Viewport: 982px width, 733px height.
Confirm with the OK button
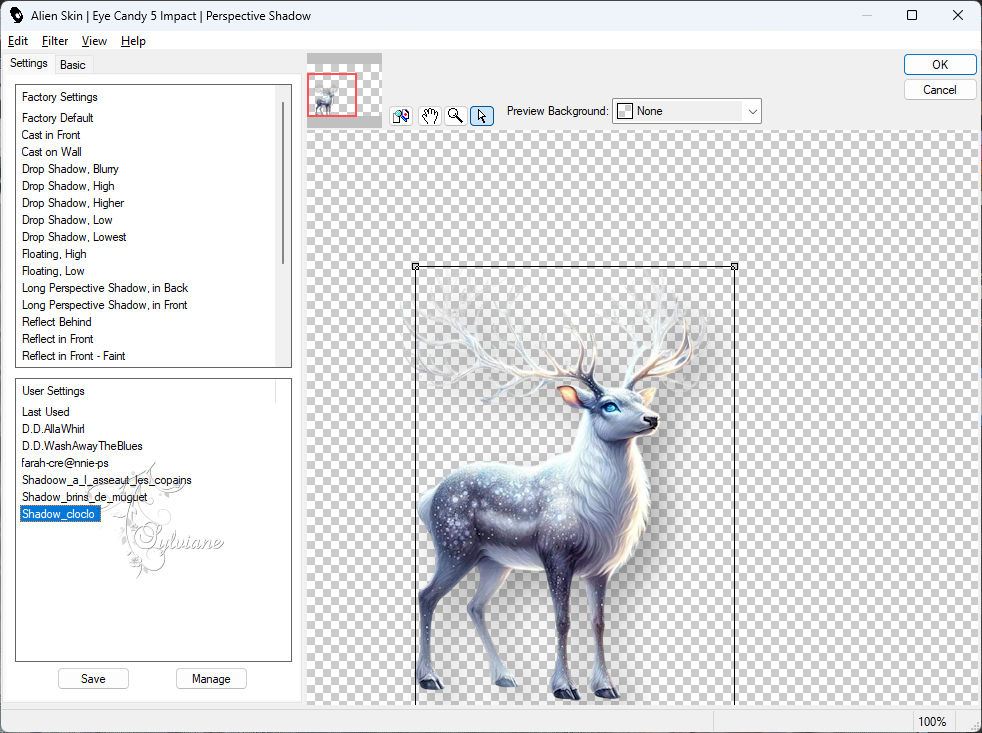click(939, 65)
